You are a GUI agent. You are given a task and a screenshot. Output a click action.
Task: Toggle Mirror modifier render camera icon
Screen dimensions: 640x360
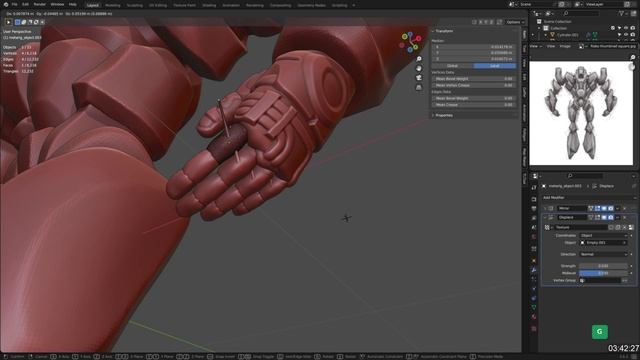click(611, 209)
